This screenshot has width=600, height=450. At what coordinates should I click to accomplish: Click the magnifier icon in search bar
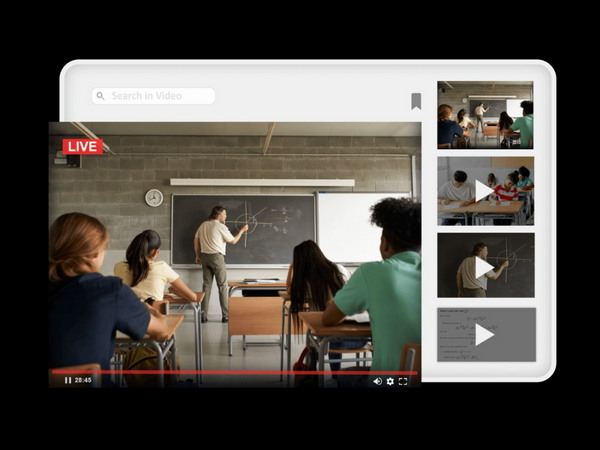tap(100, 96)
